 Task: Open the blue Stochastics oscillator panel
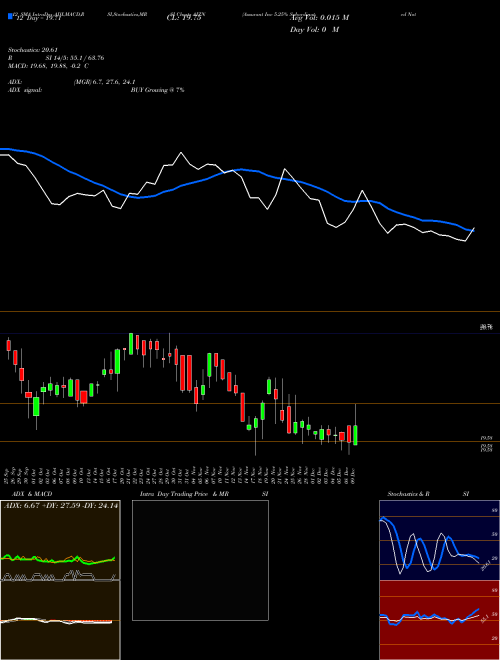(439, 540)
